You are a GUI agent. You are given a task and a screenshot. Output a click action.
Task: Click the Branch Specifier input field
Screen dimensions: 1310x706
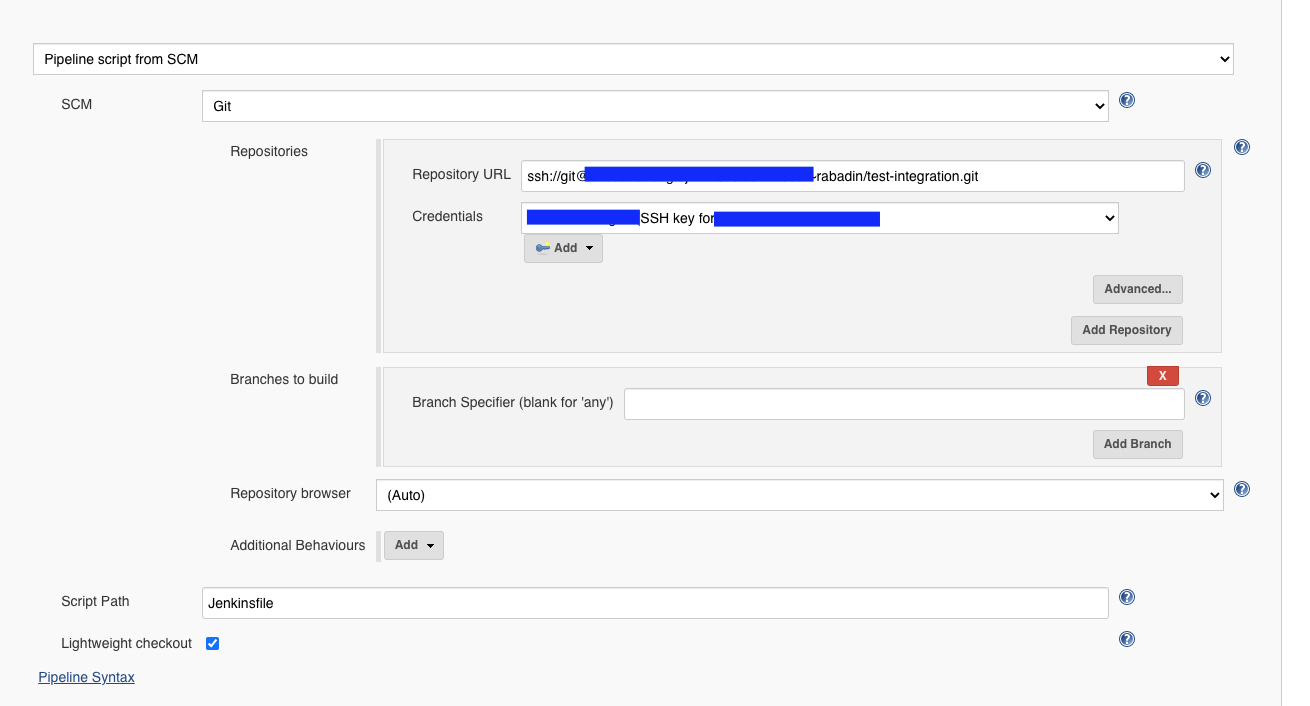point(905,403)
